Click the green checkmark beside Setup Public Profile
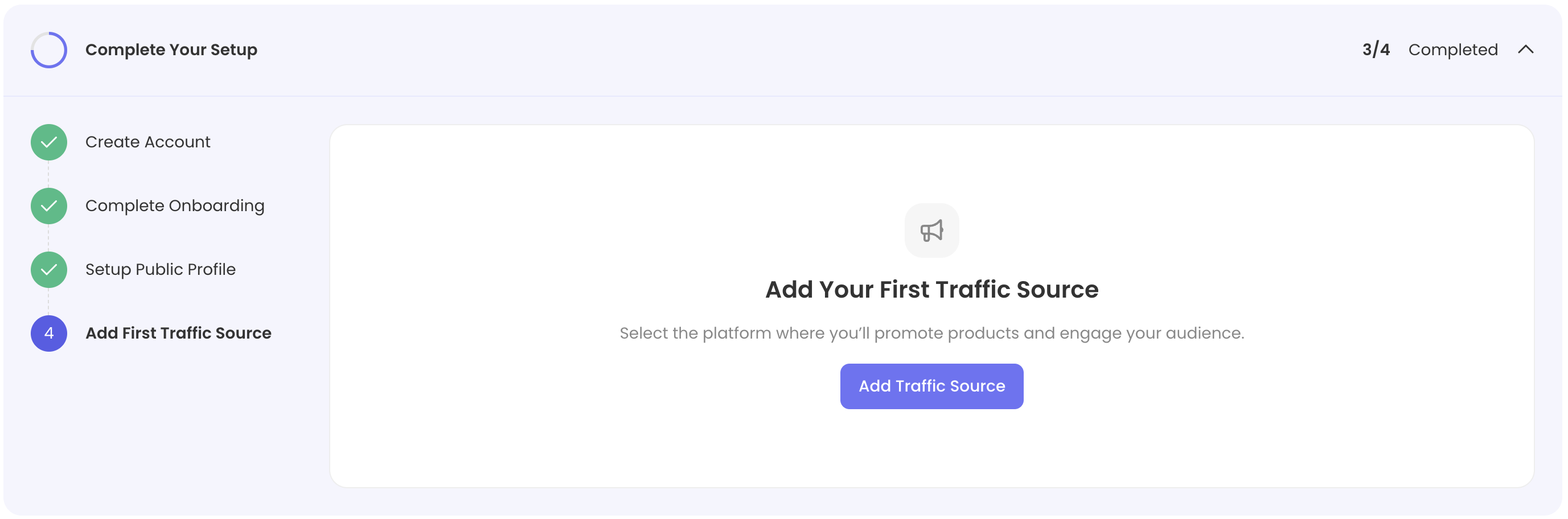This screenshot has height=519, width=1568. 49,270
